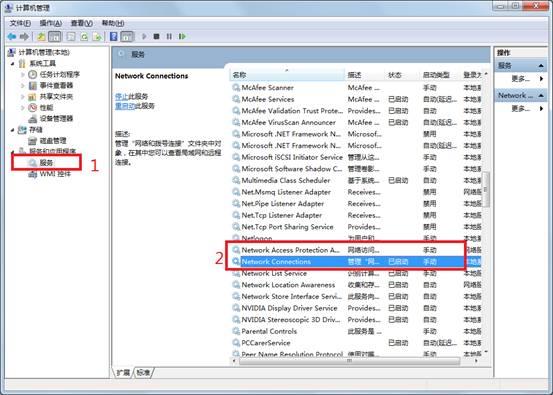
Task: Select 存储 in the tree
Action: pos(35,129)
